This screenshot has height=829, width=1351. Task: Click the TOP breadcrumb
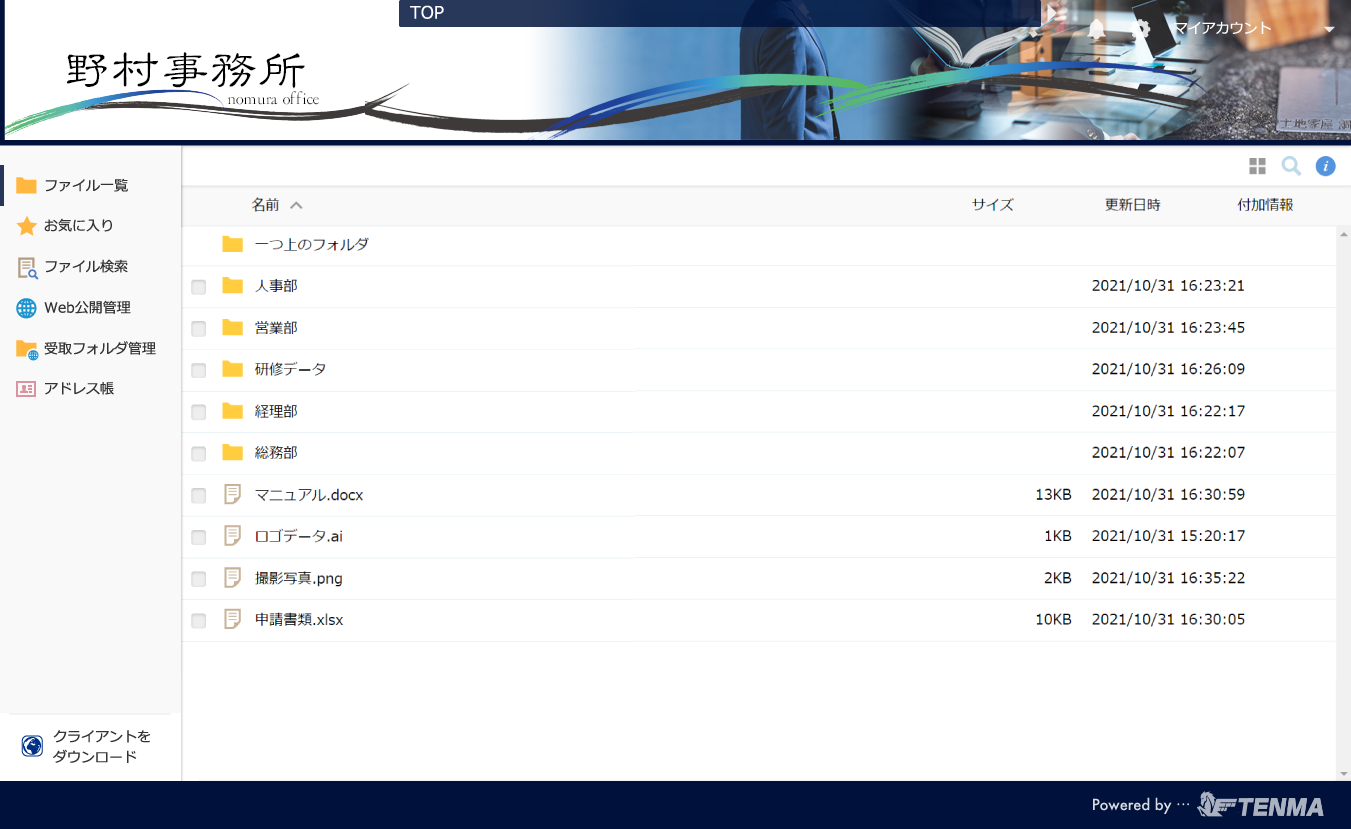(x=427, y=13)
